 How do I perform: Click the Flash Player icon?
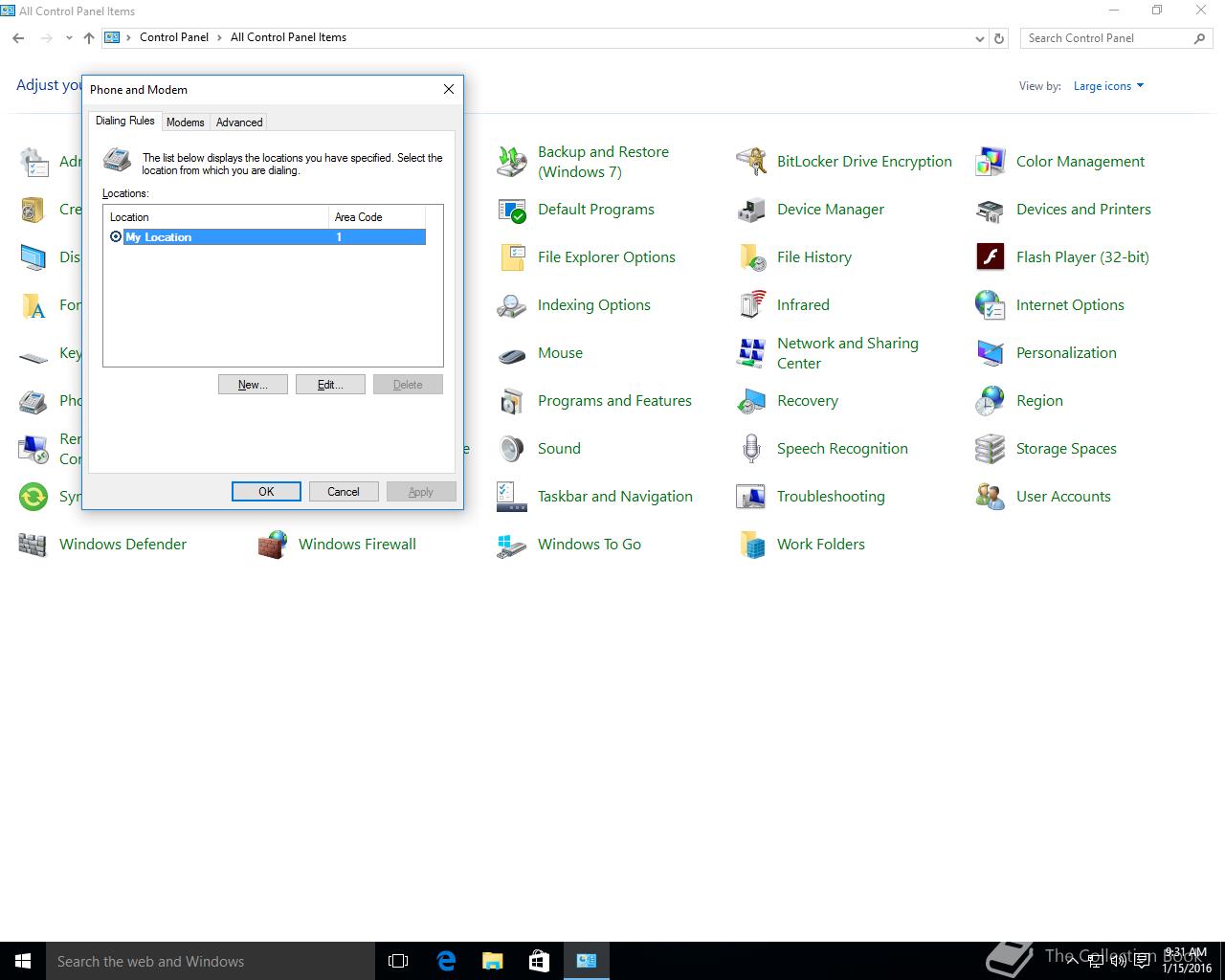tap(991, 257)
